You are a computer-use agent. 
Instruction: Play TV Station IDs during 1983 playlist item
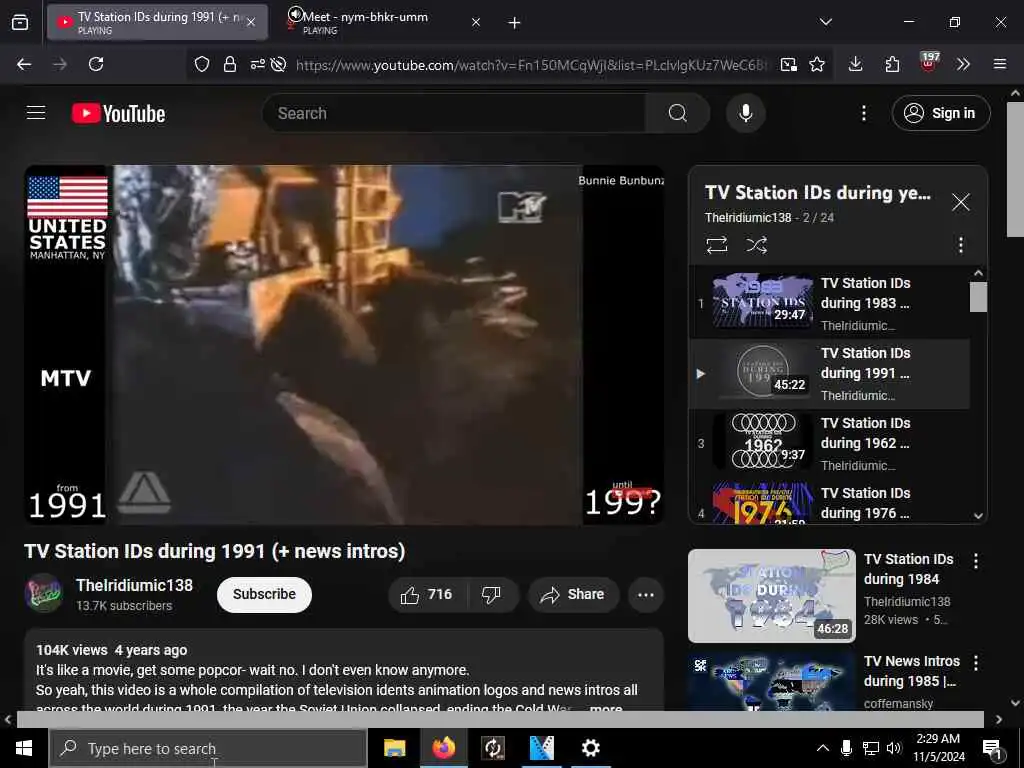pos(829,303)
